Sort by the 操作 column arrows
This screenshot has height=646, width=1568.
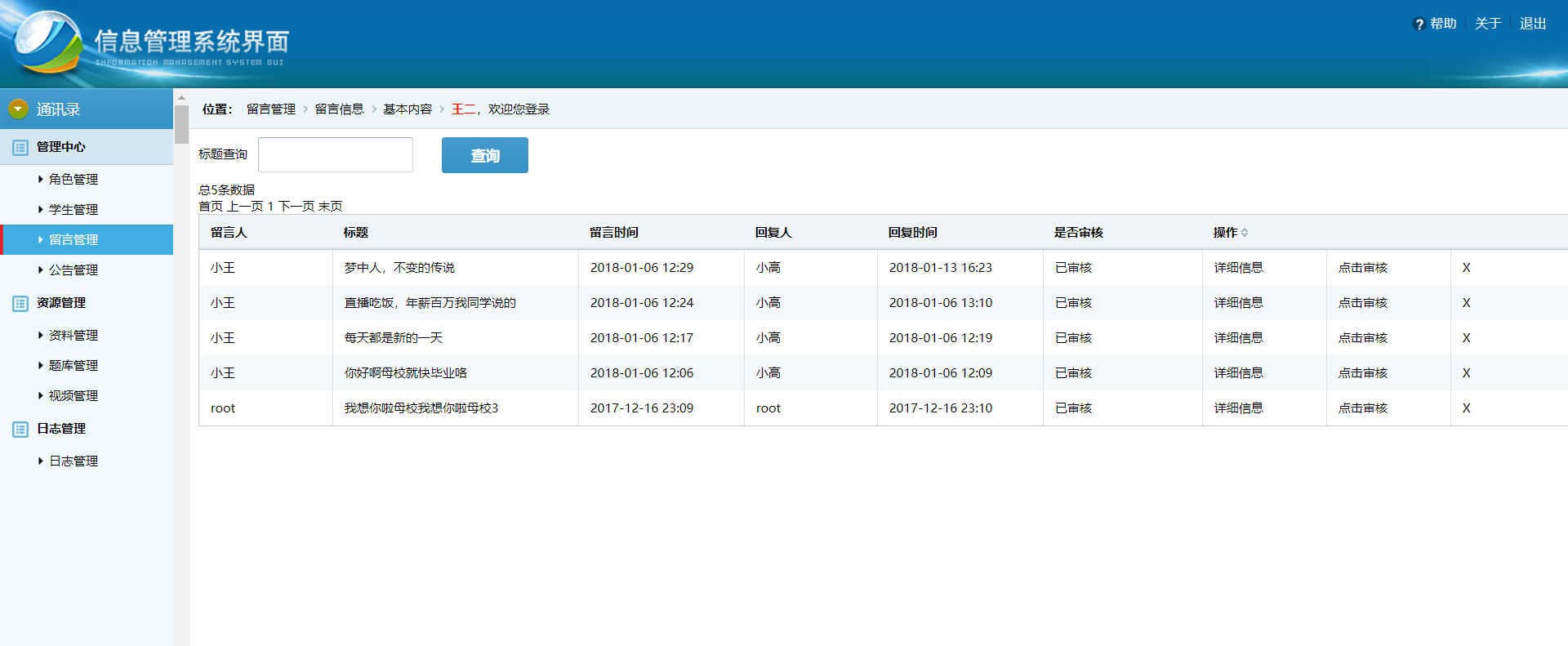pos(1245,233)
